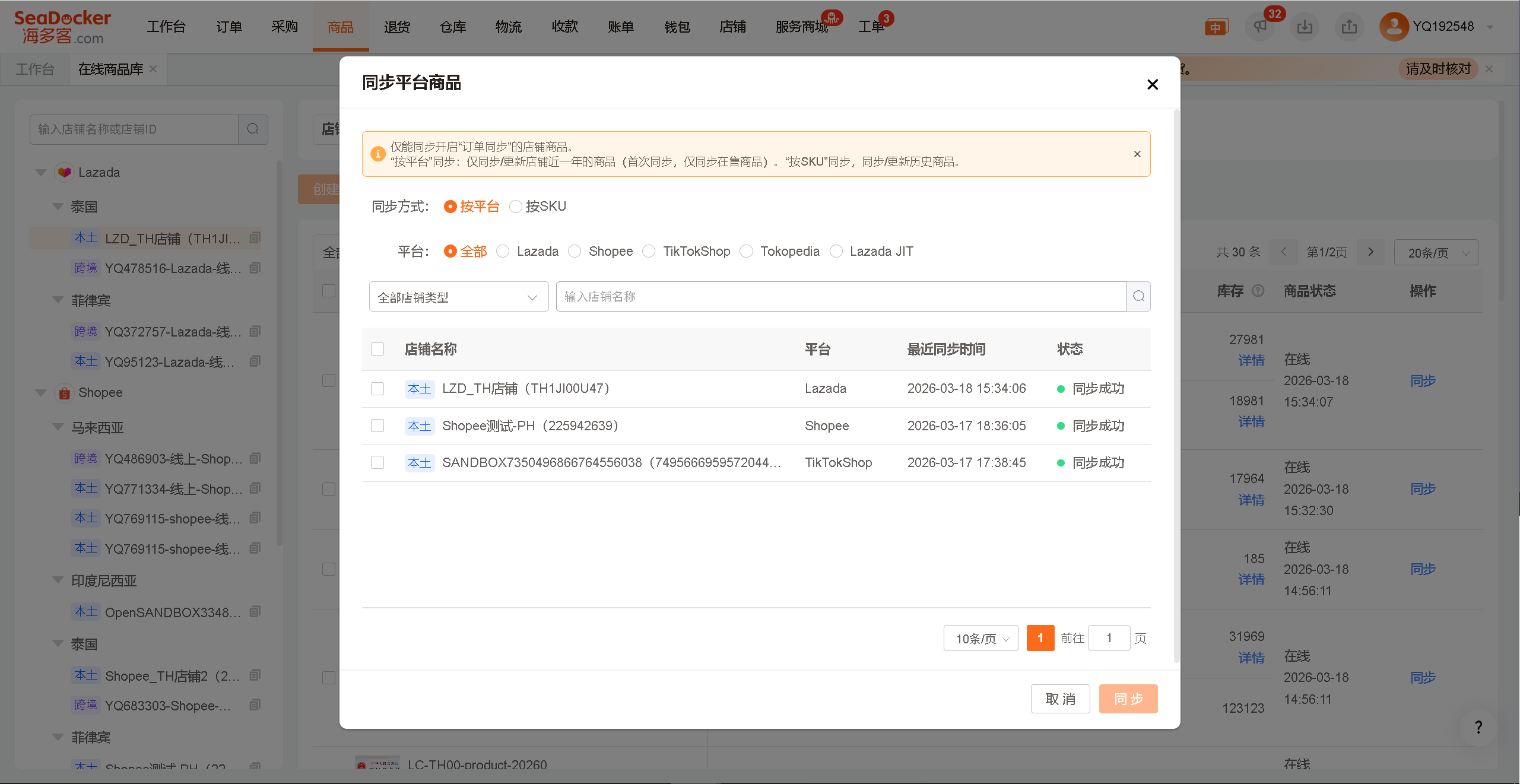The height and width of the screenshot is (784, 1520).
Task: Click the download icon in header
Action: (1304, 27)
